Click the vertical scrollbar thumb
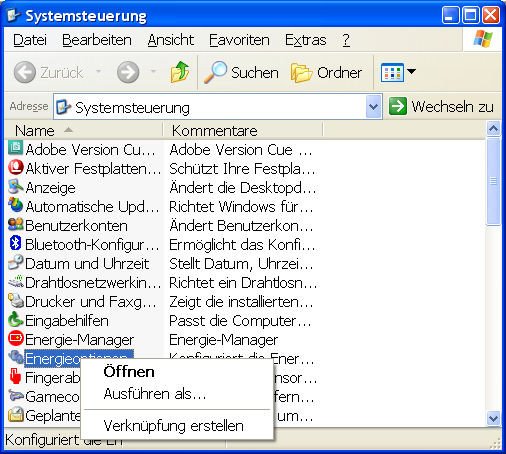 pyautogui.click(x=493, y=182)
